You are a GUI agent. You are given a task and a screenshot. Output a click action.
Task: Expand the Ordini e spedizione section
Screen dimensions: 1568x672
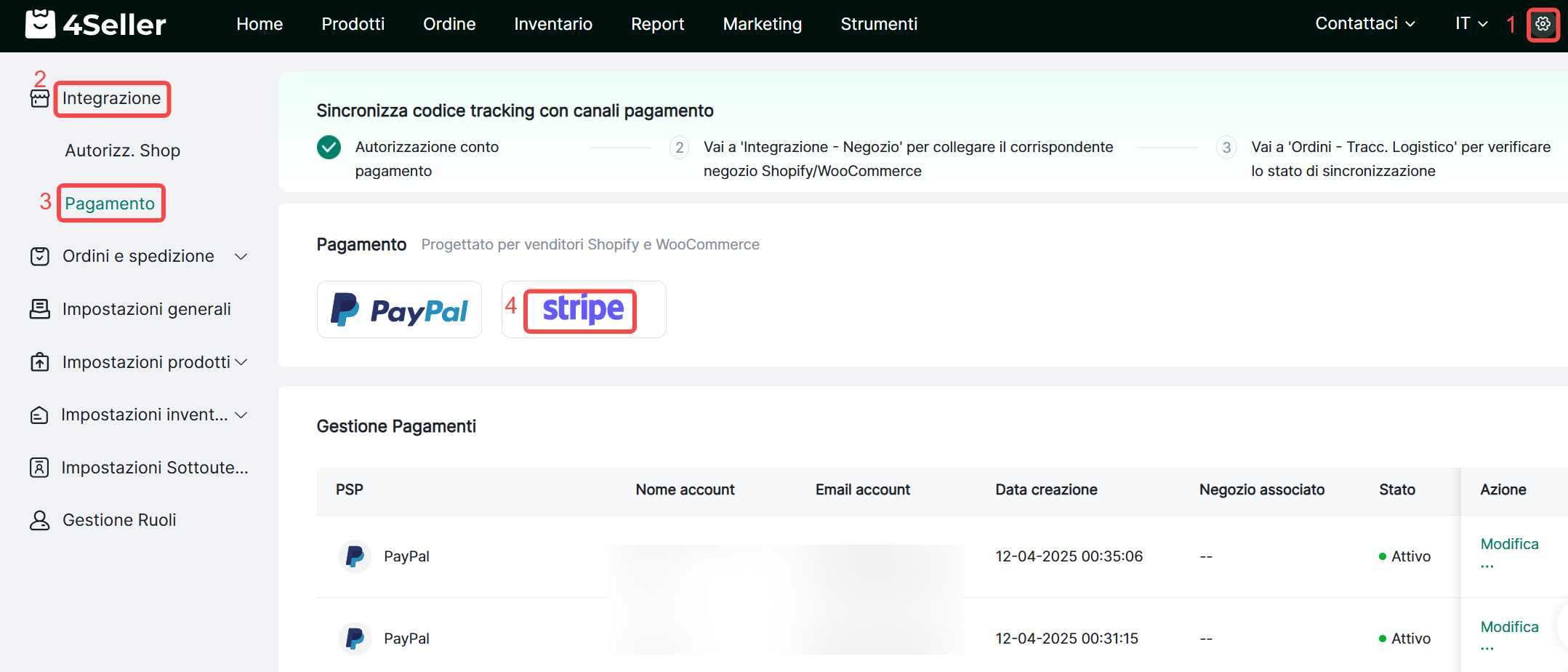(241, 257)
